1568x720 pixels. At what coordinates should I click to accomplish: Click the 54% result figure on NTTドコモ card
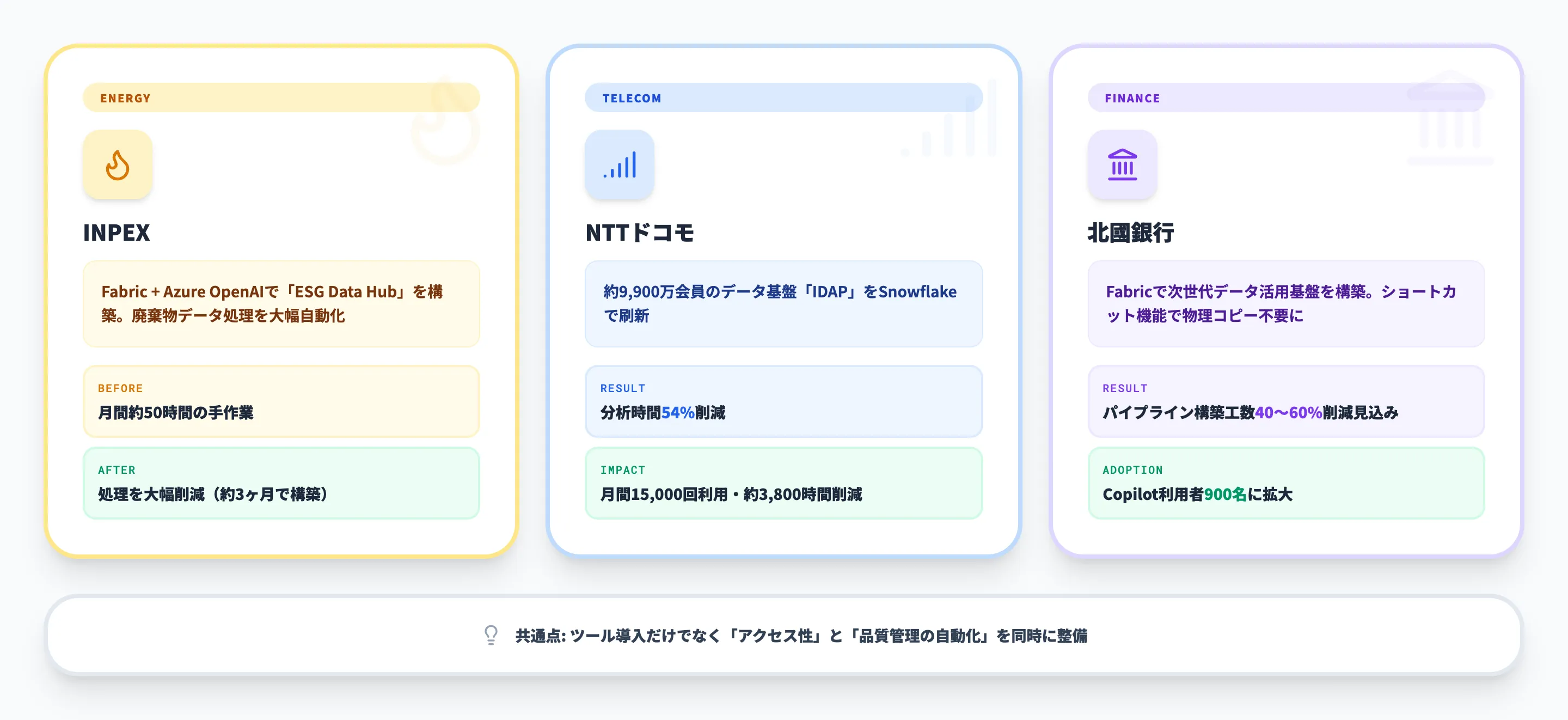pyautogui.click(x=677, y=412)
